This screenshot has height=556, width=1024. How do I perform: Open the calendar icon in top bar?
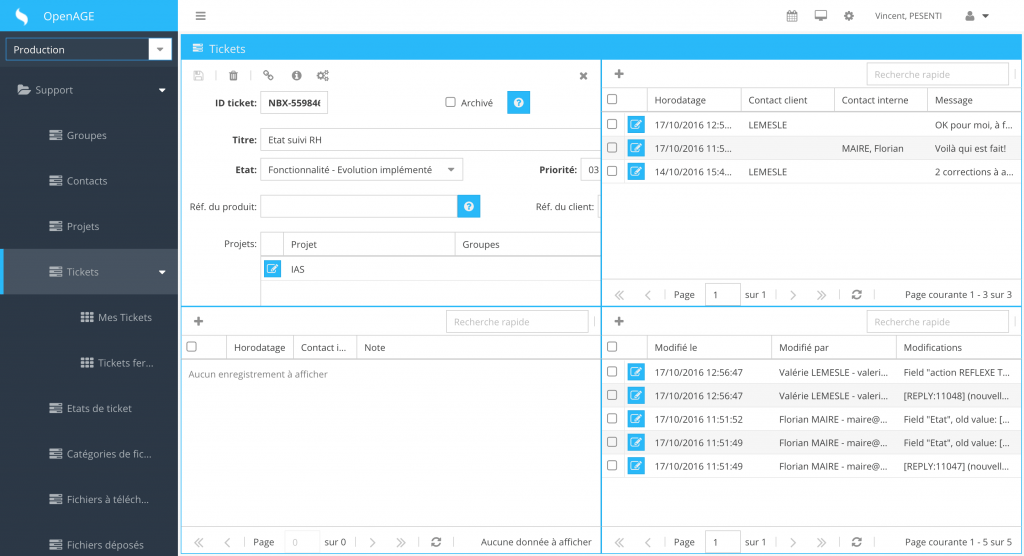tap(792, 16)
